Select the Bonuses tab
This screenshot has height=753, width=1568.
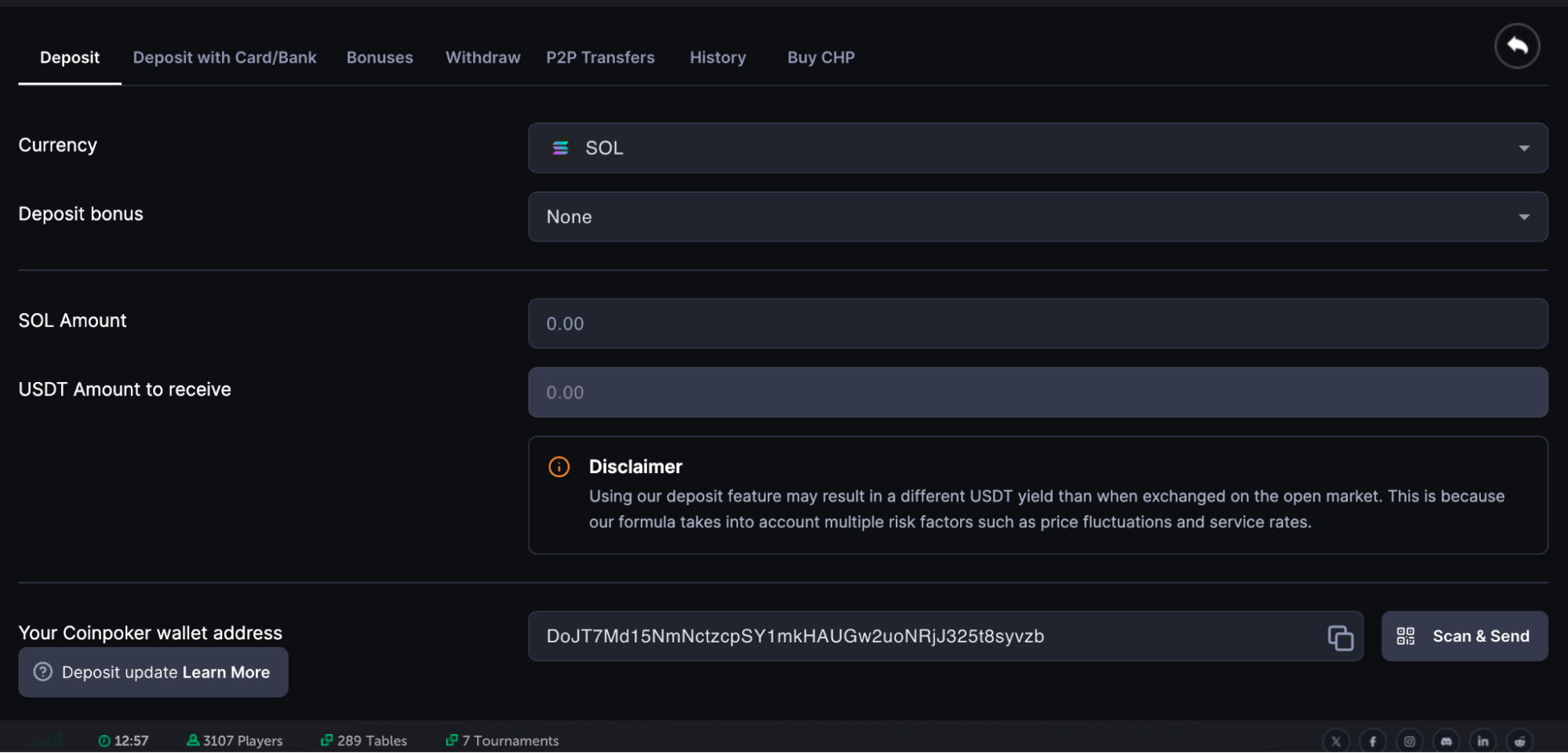coord(380,58)
